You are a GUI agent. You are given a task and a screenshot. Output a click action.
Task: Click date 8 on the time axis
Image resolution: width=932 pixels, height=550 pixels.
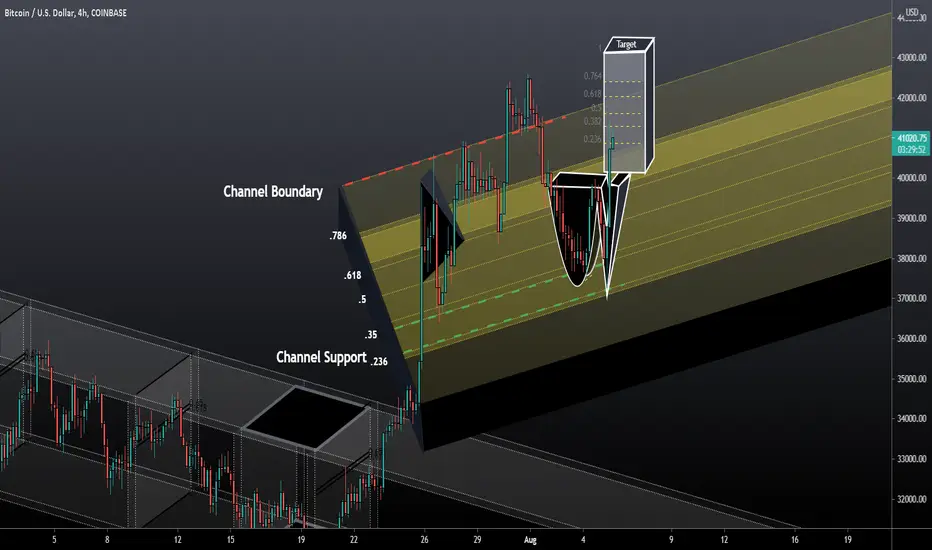pos(107,540)
